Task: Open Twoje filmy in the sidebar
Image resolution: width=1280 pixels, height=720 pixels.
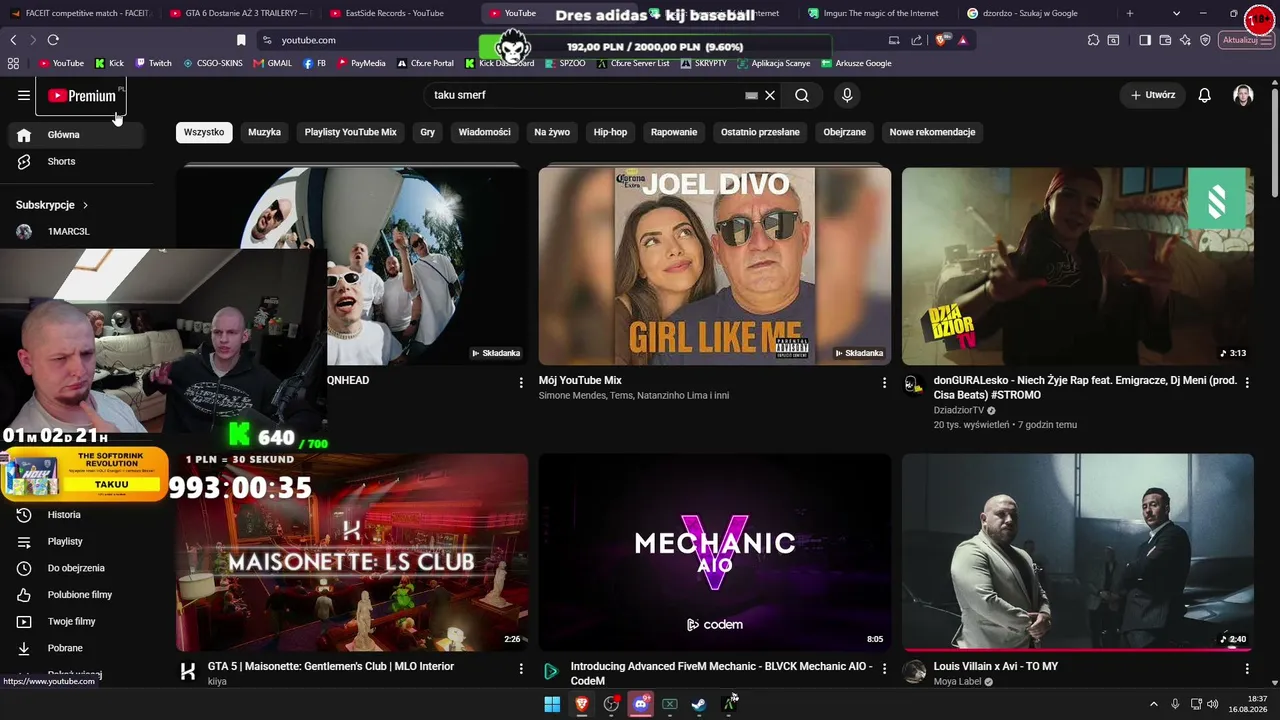Action: pyautogui.click(x=77, y=622)
